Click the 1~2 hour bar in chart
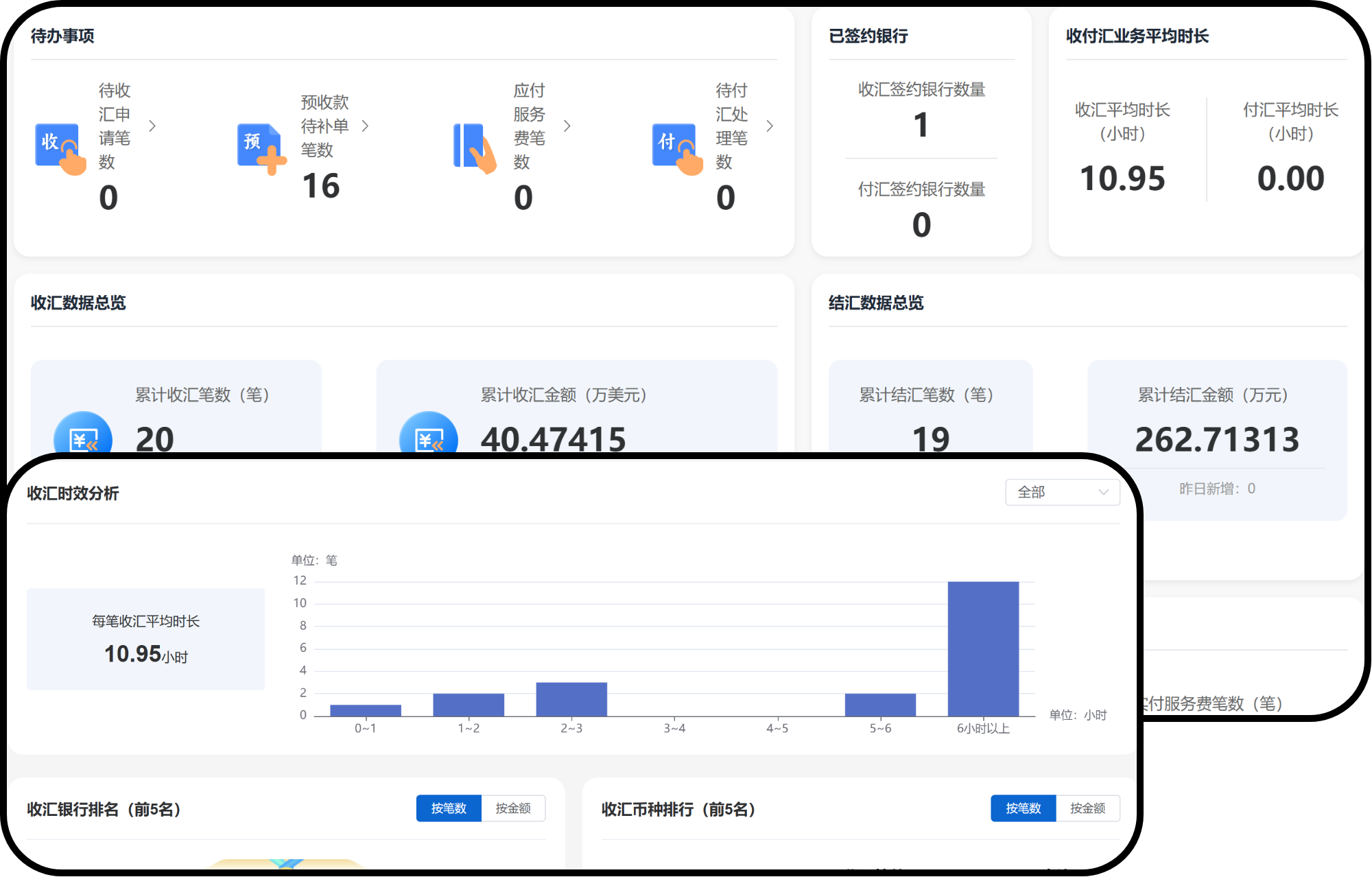The height and width of the screenshot is (877, 1372). [x=469, y=705]
